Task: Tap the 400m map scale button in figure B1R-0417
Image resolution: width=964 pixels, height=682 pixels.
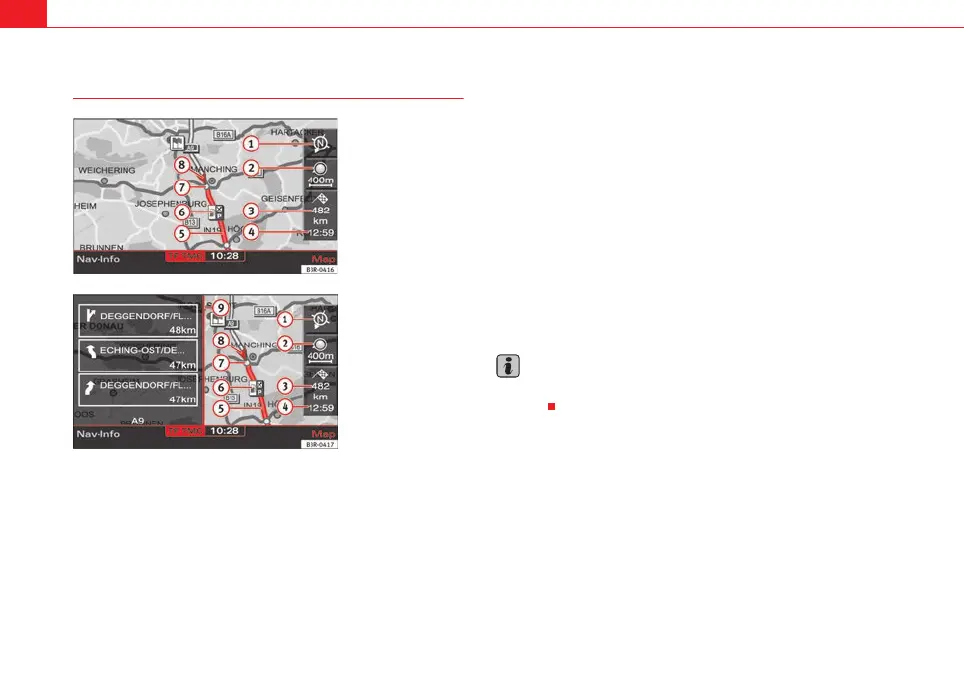Action: (x=320, y=349)
